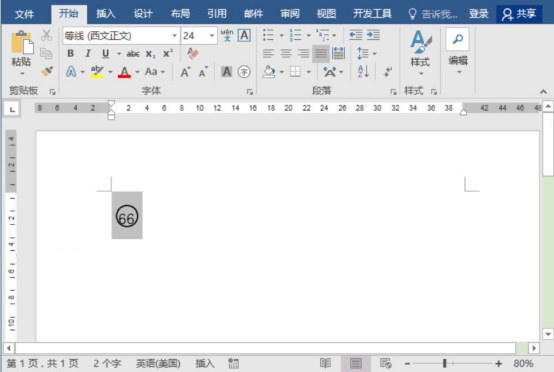Open the Phonetic Guide (wén) tool
Viewport: 554px width, 372px height.
tap(227, 35)
